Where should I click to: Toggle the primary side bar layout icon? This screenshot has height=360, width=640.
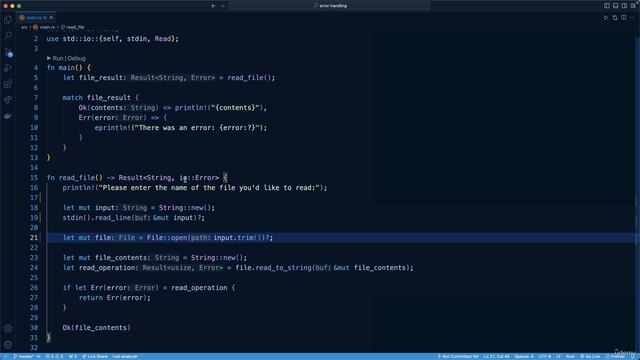click(607, 6)
